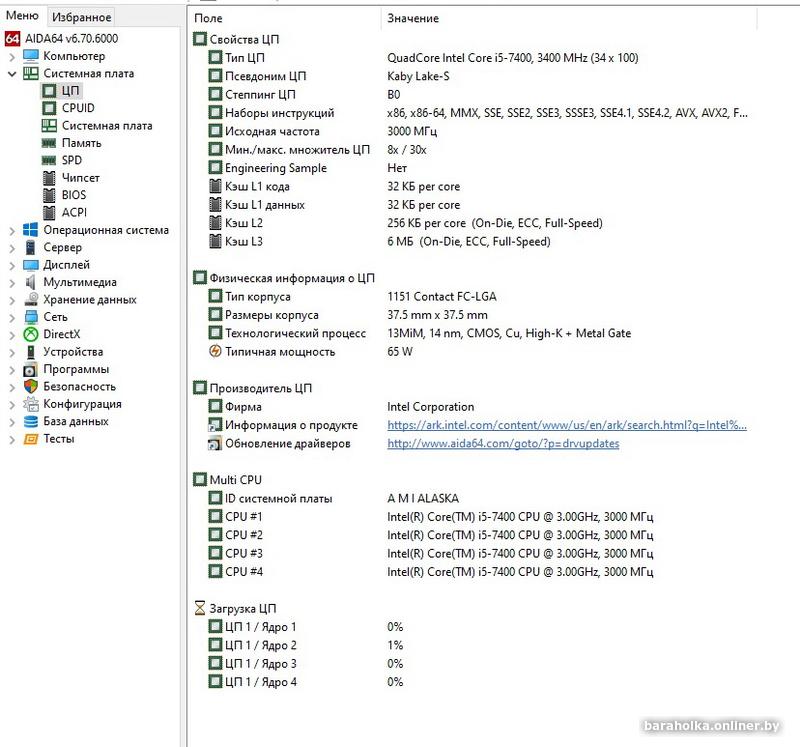Image resolution: width=800 pixels, height=747 pixels.
Task: Expand the Дисплей tree node
Action: coord(12,265)
